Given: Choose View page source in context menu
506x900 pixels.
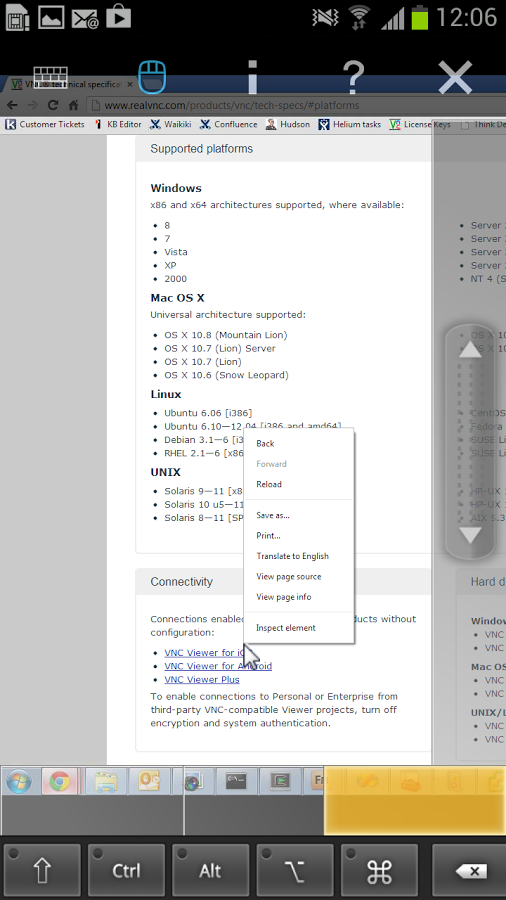Looking at the screenshot, I should (x=298, y=576).
